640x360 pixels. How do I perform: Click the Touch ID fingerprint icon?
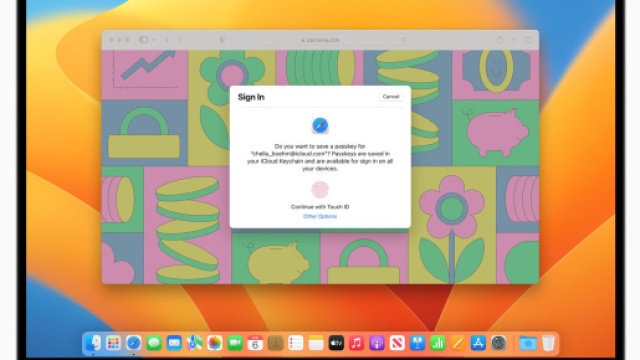click(320, 190)
